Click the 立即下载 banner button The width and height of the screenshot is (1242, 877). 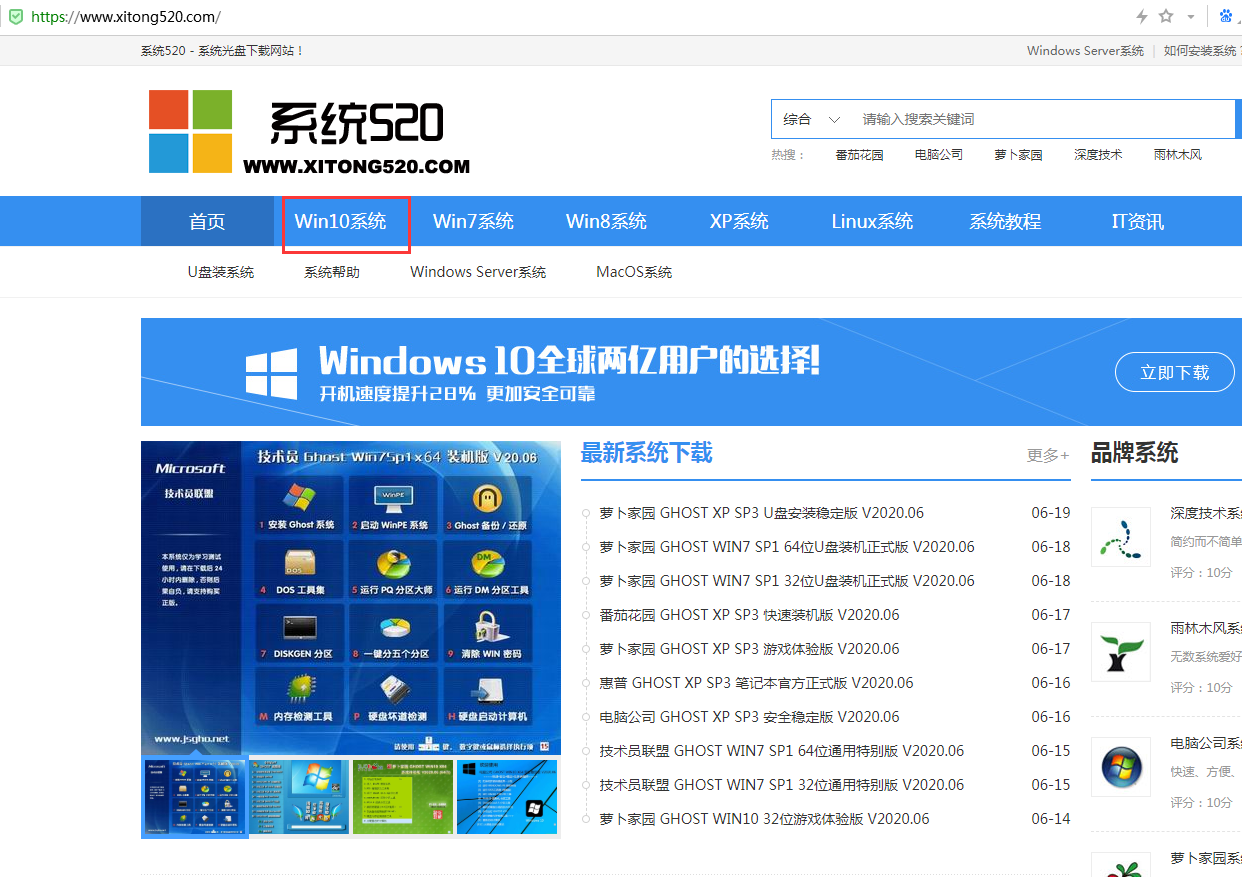[x=1174, y=372]
